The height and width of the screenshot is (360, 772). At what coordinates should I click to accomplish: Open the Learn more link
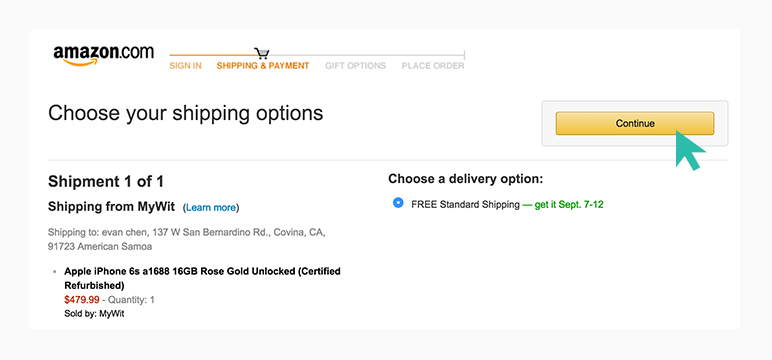click(211, 208)
